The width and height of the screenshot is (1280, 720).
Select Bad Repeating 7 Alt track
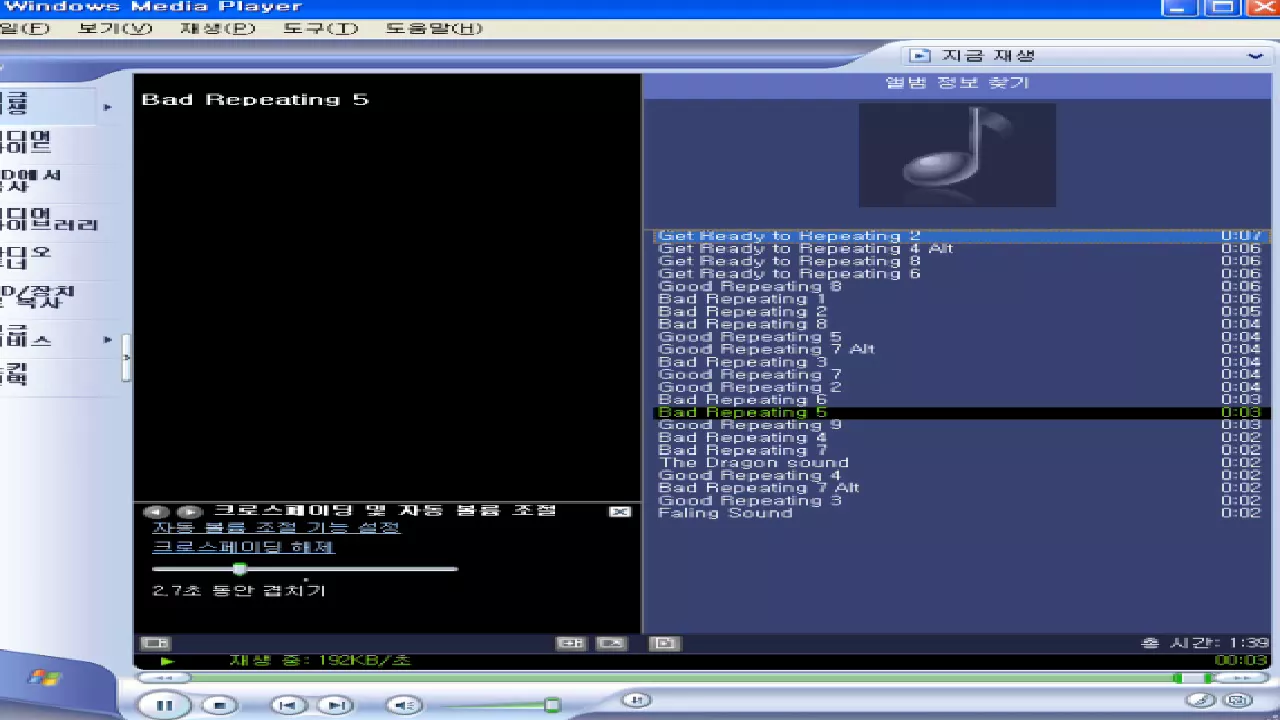pos(961,488)
